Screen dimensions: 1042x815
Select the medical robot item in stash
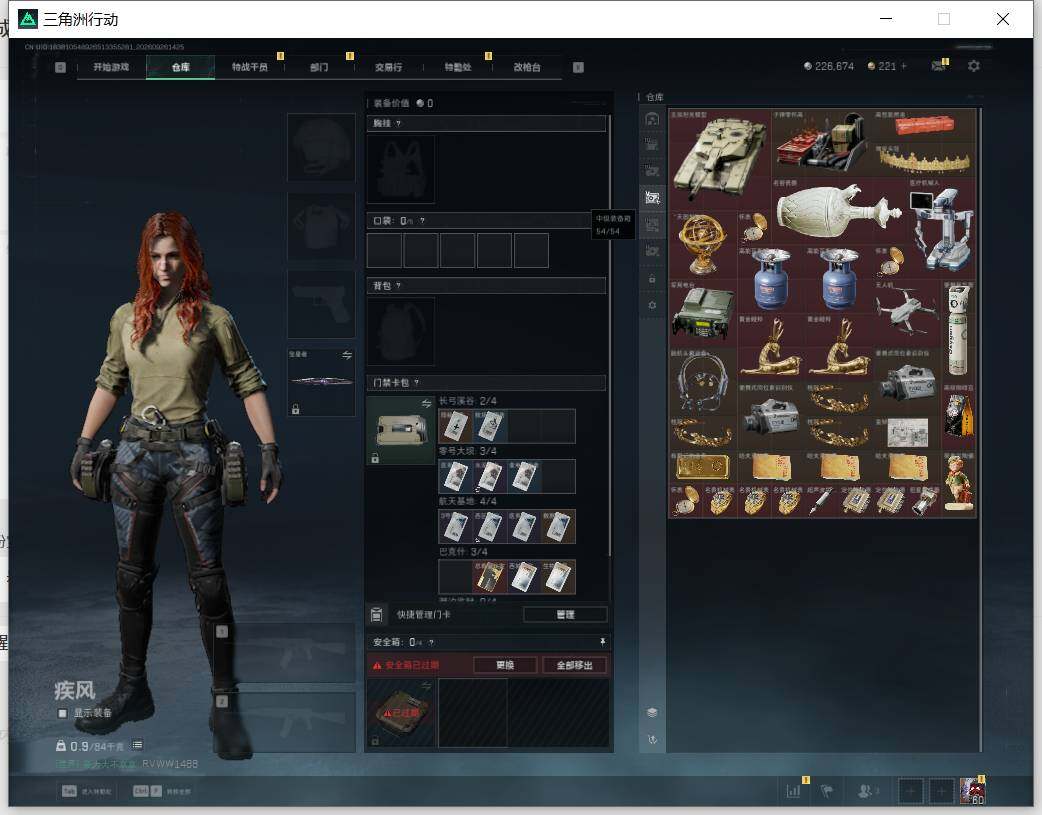pos(940,228)
